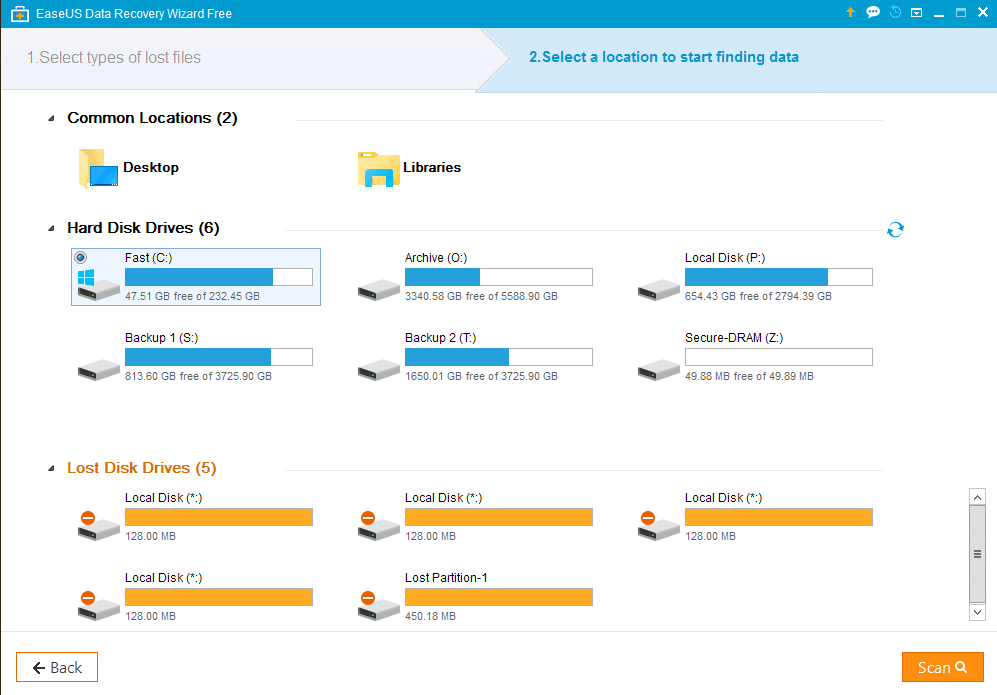This screenshot has height=695, width=997.
Task: Click the refresh drives icon
Action: tap(895, 230)
